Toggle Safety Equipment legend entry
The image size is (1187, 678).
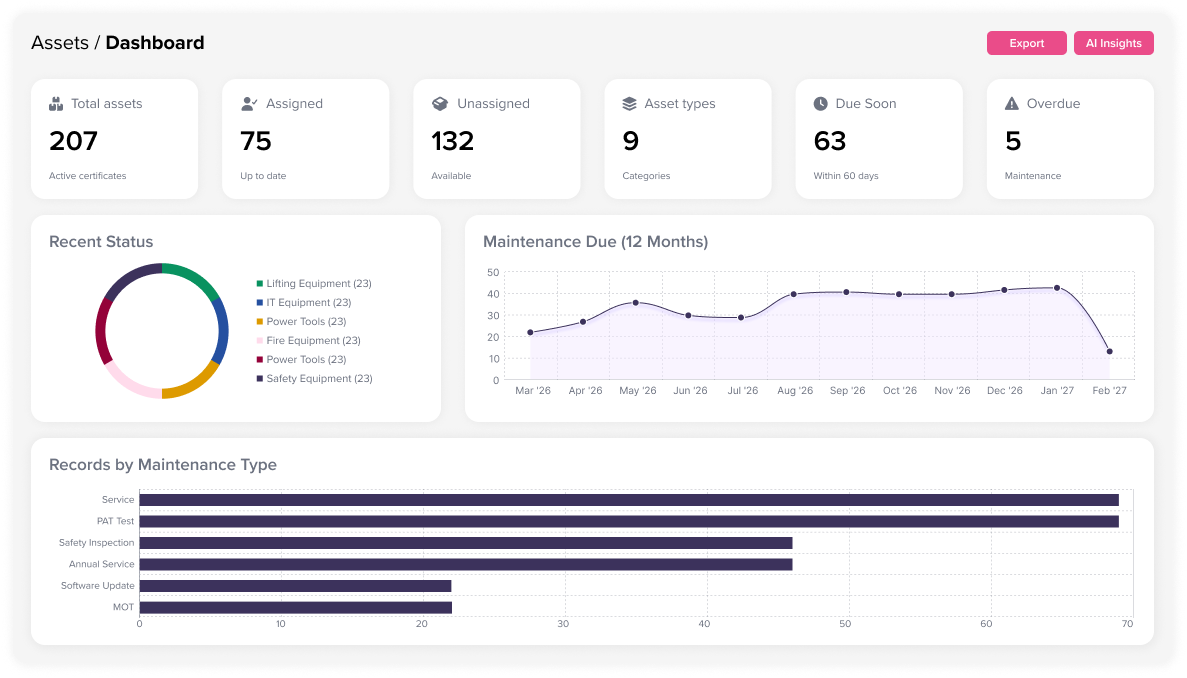(x=318, y=379)
